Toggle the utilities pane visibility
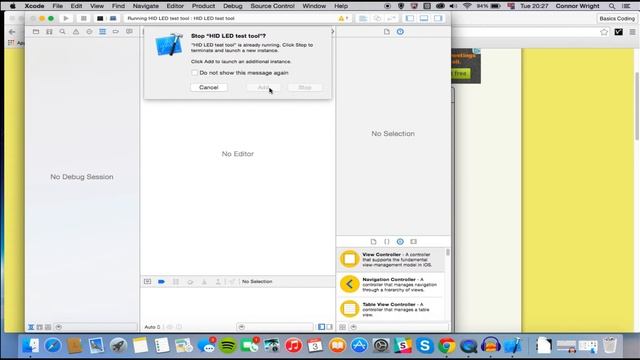Image resolution: width=640 pixels, height=360 pixels. tap(438, 18)
